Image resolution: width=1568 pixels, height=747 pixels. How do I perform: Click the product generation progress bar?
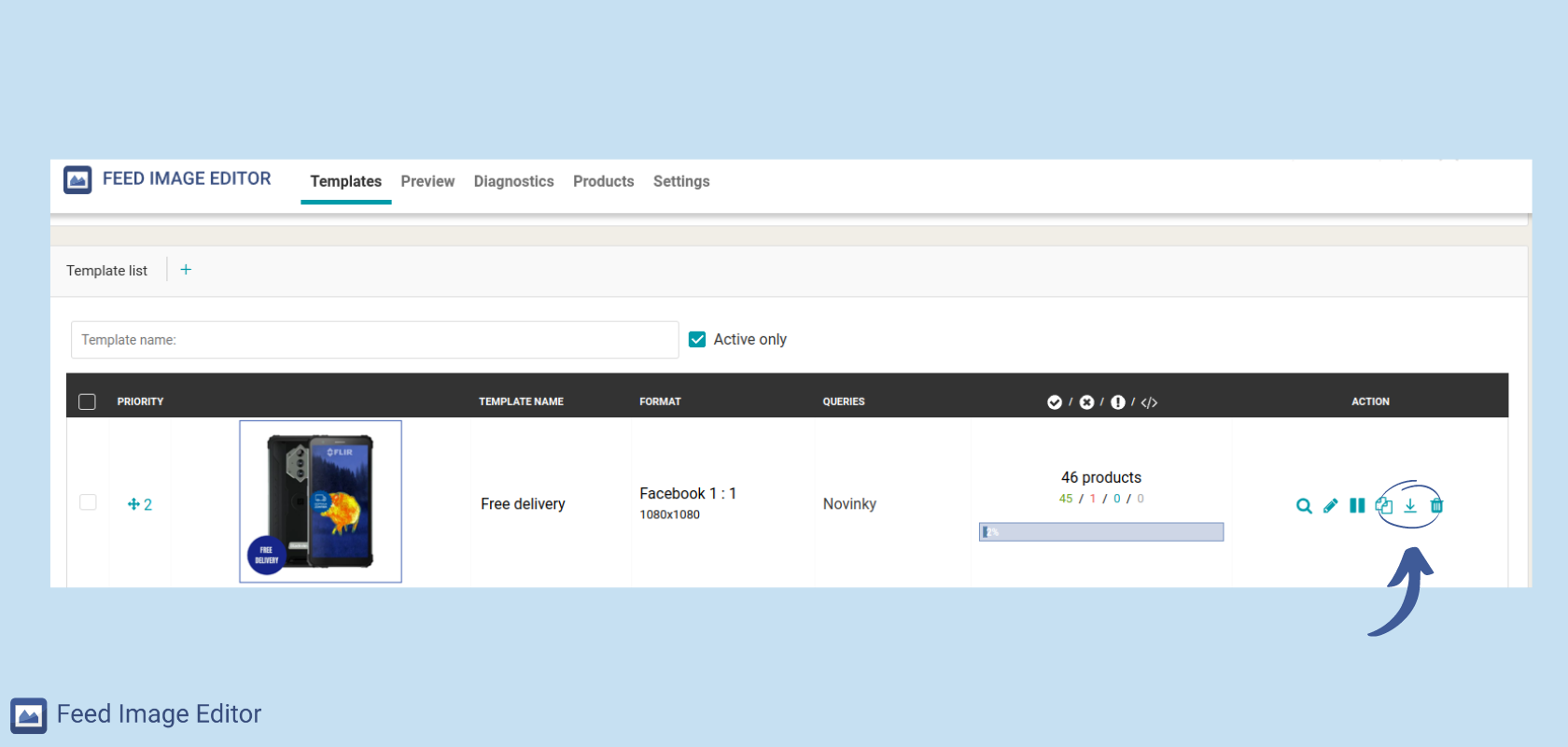pos(1101,532)
